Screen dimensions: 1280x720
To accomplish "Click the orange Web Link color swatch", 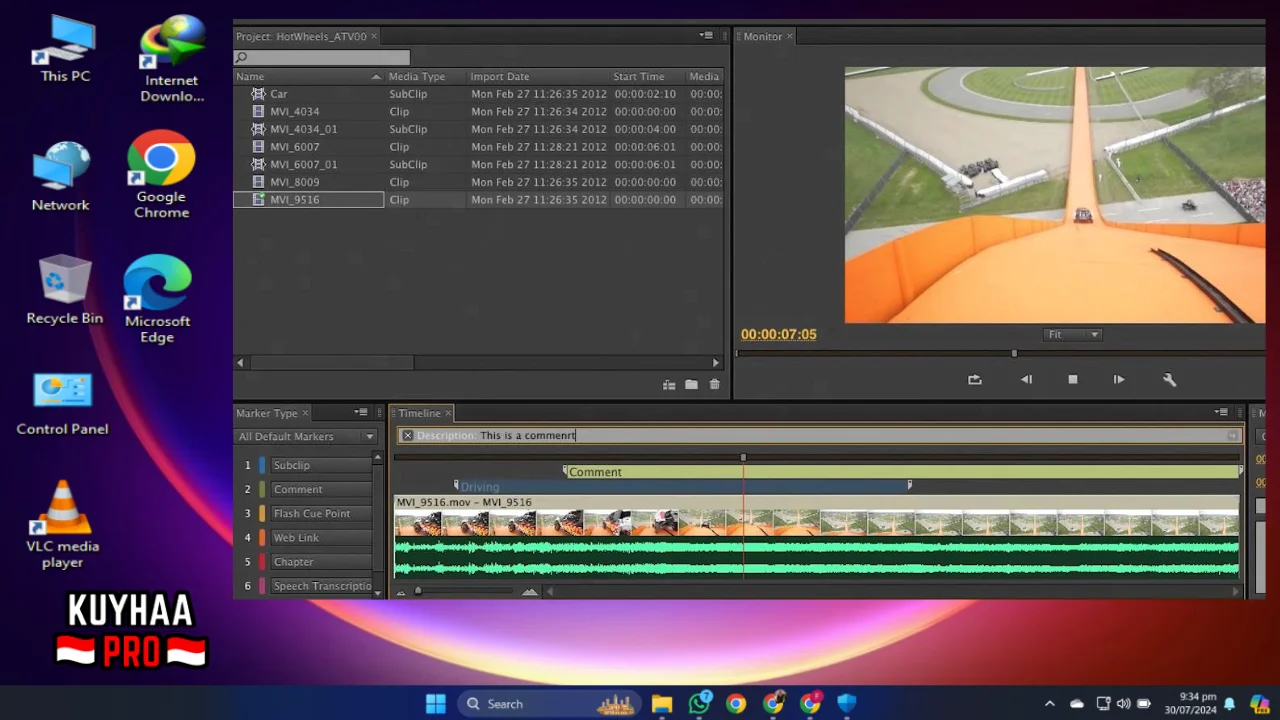I will pos(263,538).
